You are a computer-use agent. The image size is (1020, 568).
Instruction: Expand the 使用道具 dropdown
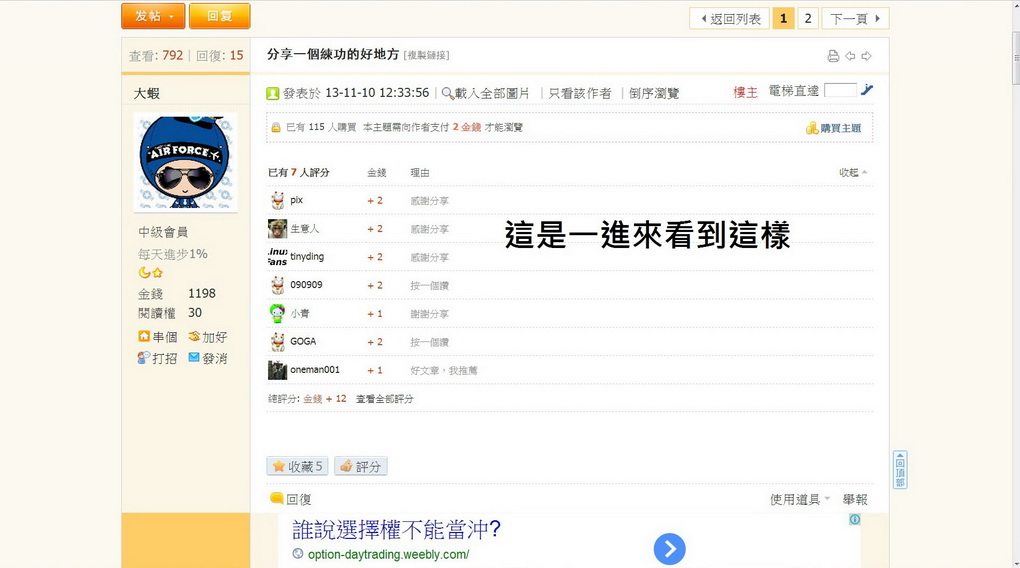pyautogui.click(x=800, y=499)
